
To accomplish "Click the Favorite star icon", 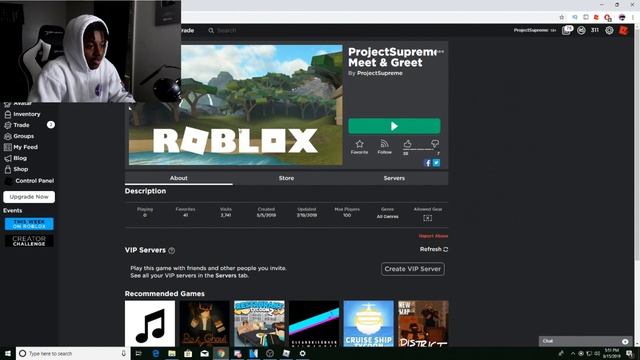I will tap(359, 144).
